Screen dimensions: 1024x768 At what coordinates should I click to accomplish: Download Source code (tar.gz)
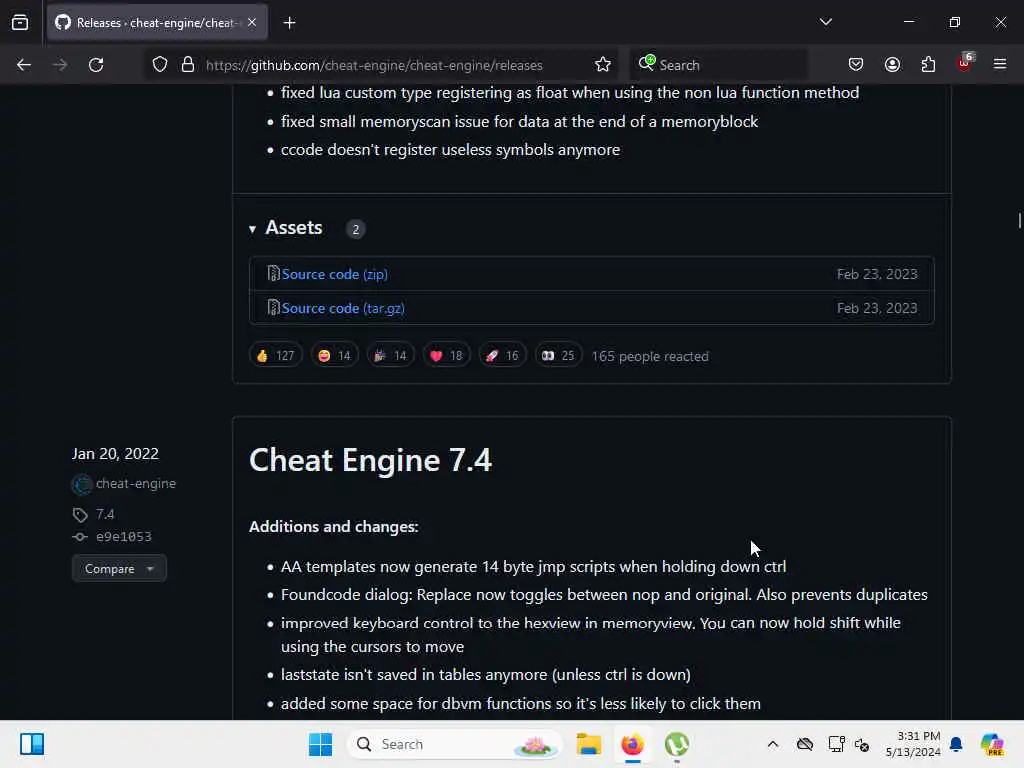tap(343, 308)
